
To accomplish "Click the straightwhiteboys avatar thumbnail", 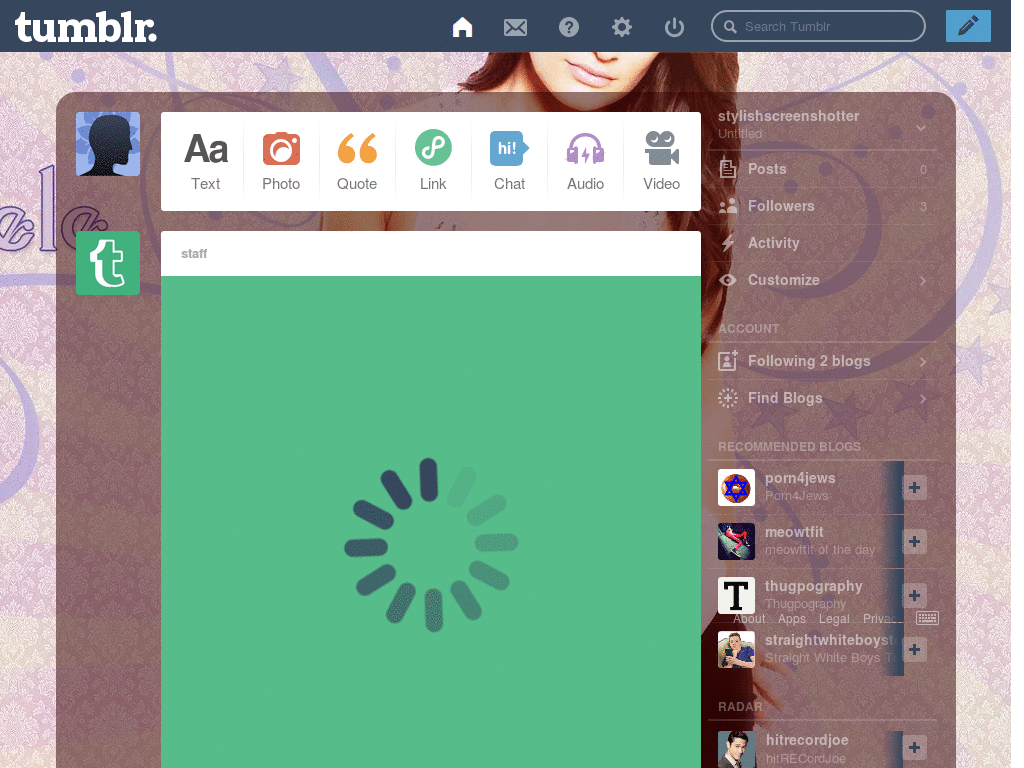I will 736,649.
